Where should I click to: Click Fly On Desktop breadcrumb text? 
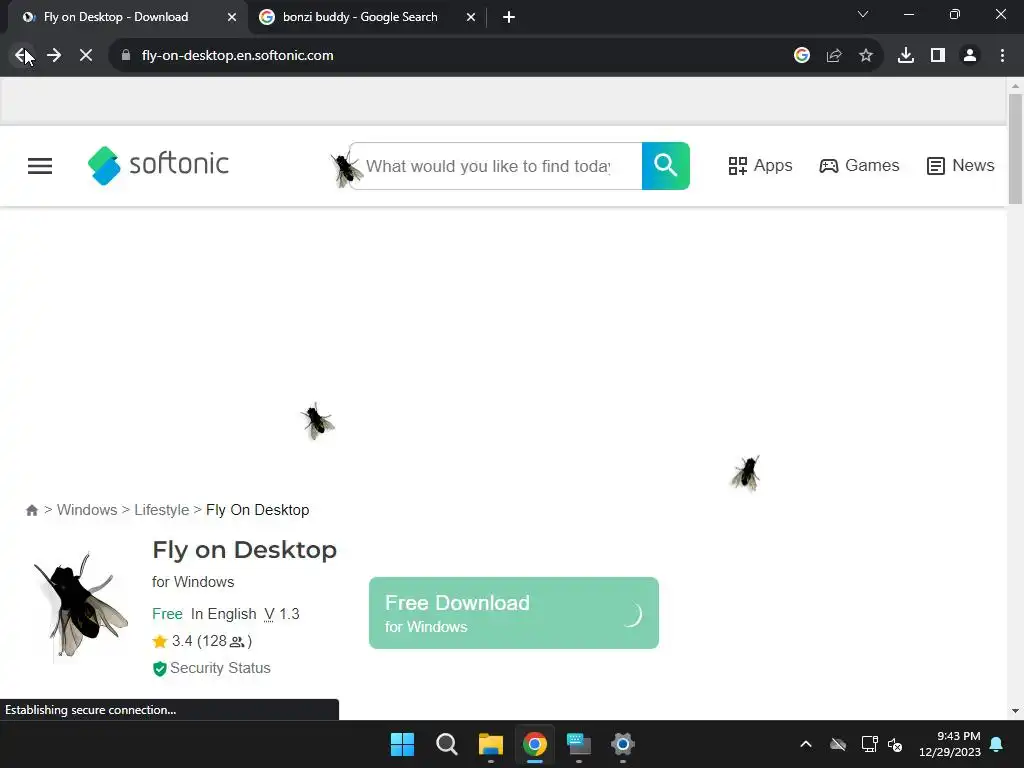pyautogui.click(x=257, y=510)
